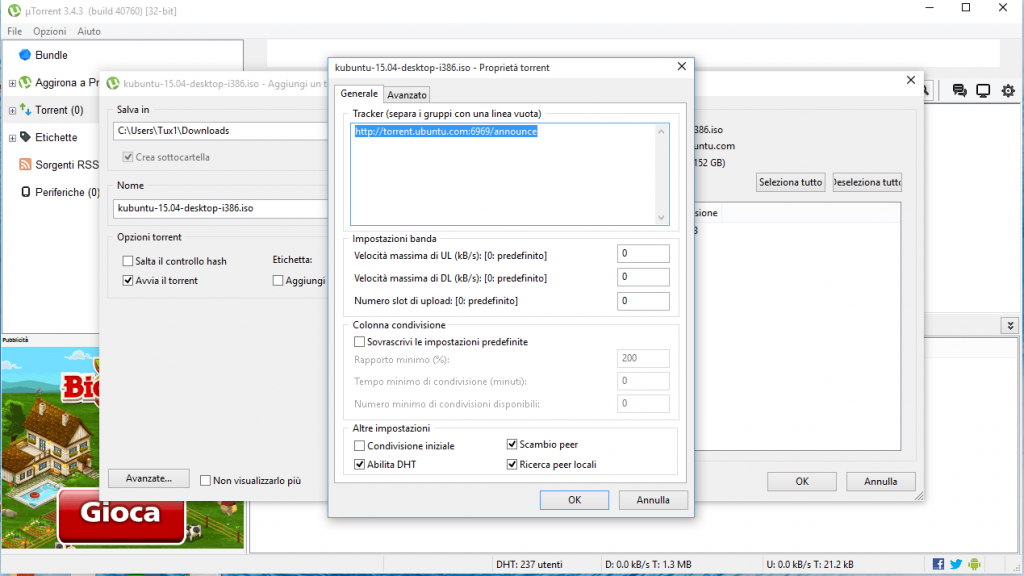Click the Salva in path field
Viewport: 1024px width, 576px height.
[220, 131]
